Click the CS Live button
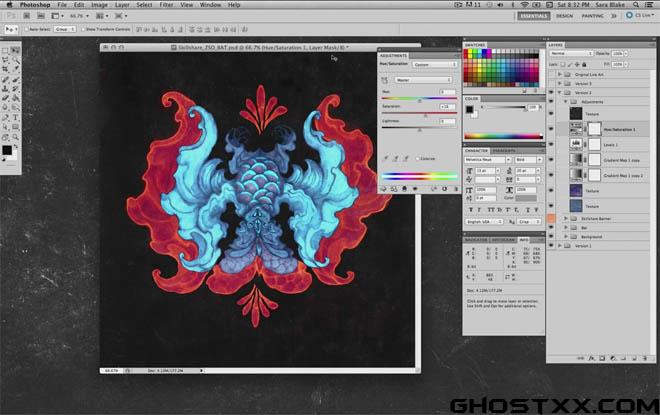 (x=639, y=15)
